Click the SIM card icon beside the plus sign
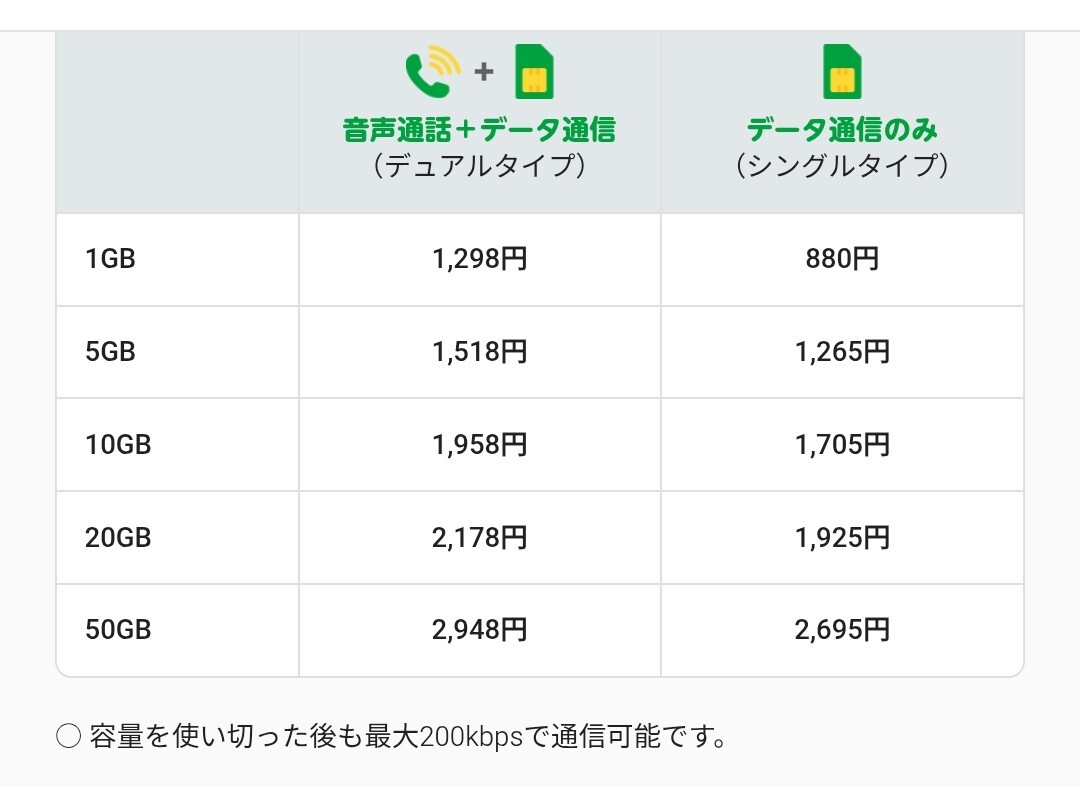 point(535,73)
